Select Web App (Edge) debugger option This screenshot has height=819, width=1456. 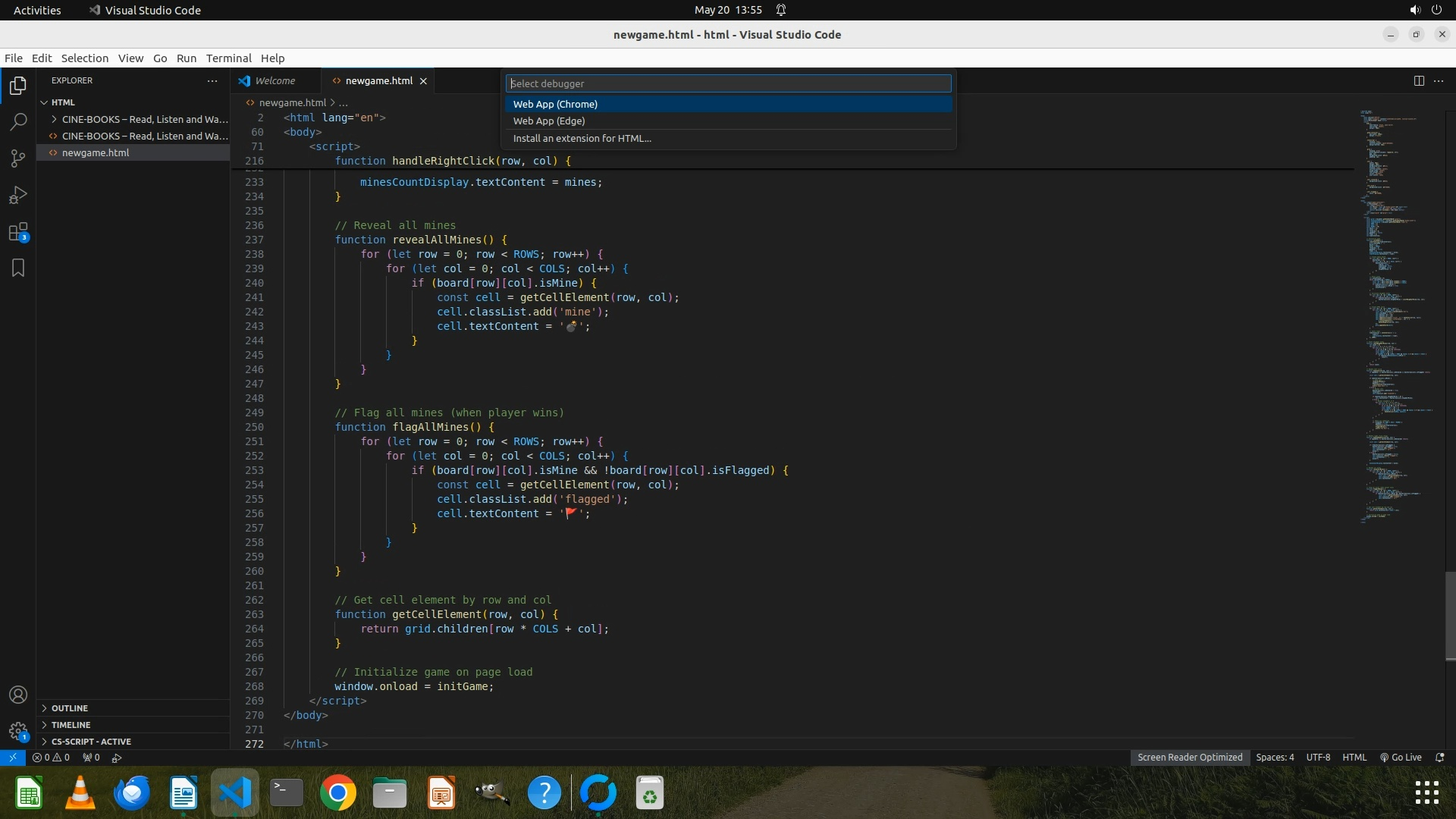click(x=549, y=121)
